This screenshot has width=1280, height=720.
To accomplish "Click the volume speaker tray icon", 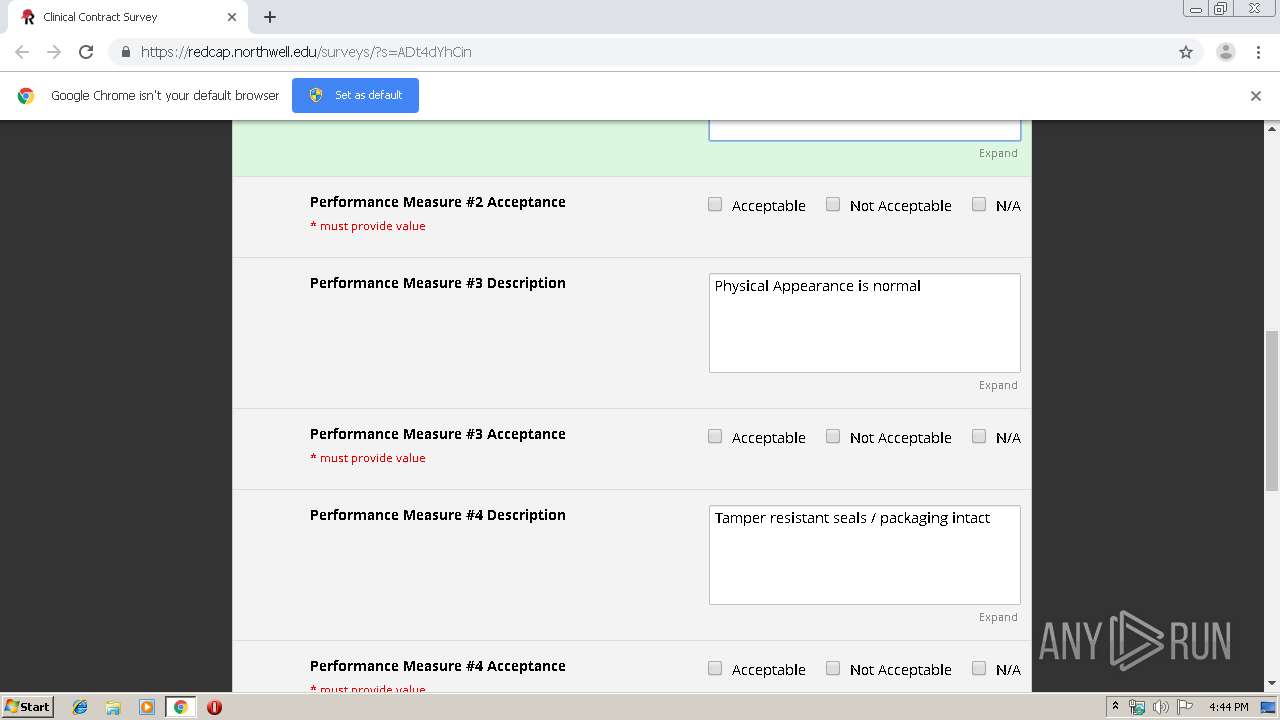I will (1160, 707).
